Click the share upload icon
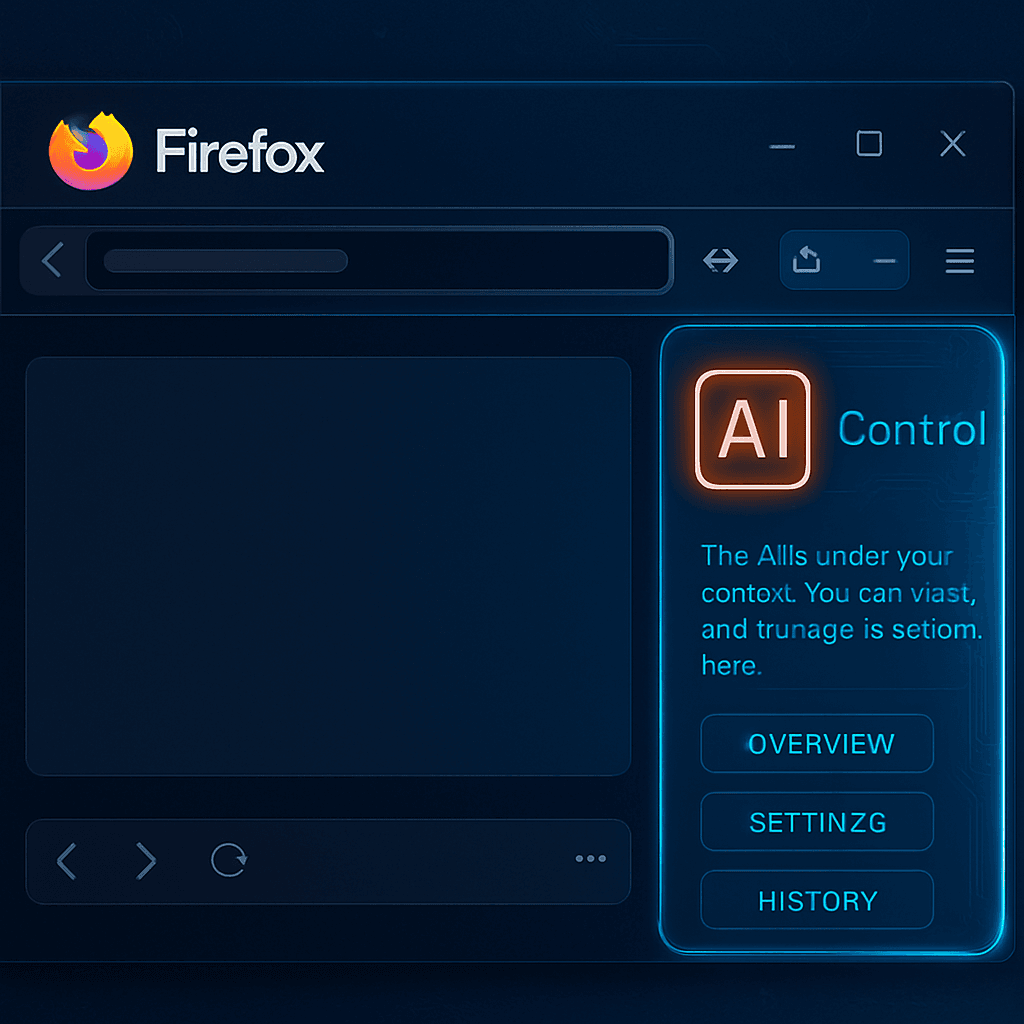Image resolution: width=1024 pixels, height=1024 pixels. (x=807, y=259)
